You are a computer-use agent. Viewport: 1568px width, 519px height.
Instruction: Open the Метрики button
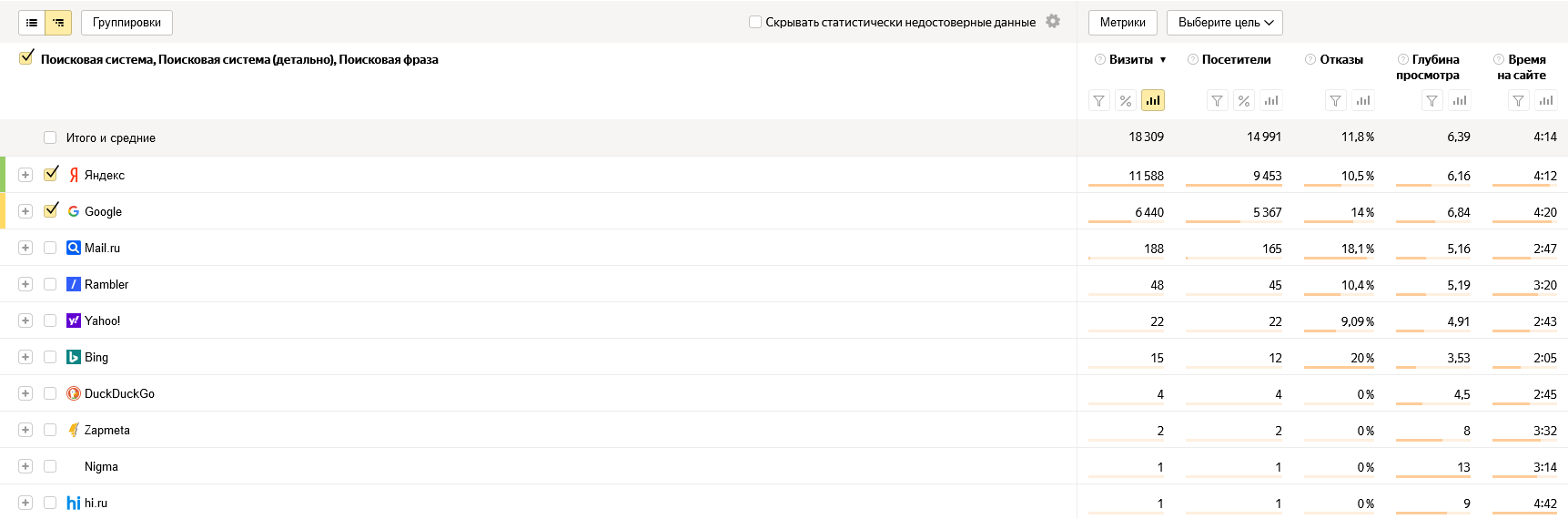pyautogui.click(x=1123, y=23)
